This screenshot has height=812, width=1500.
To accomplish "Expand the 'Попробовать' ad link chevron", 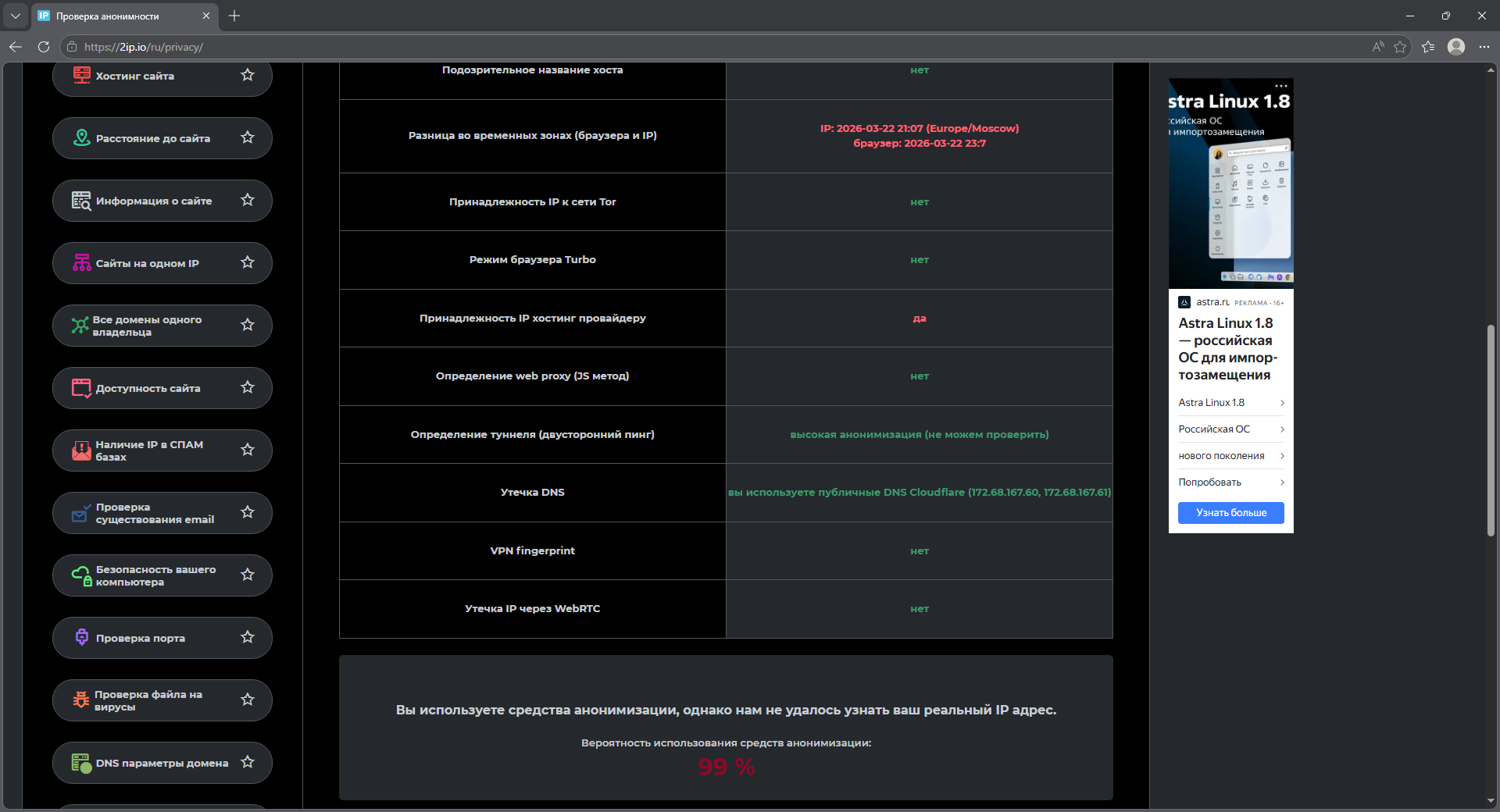I will click(x=1282, y=483).
